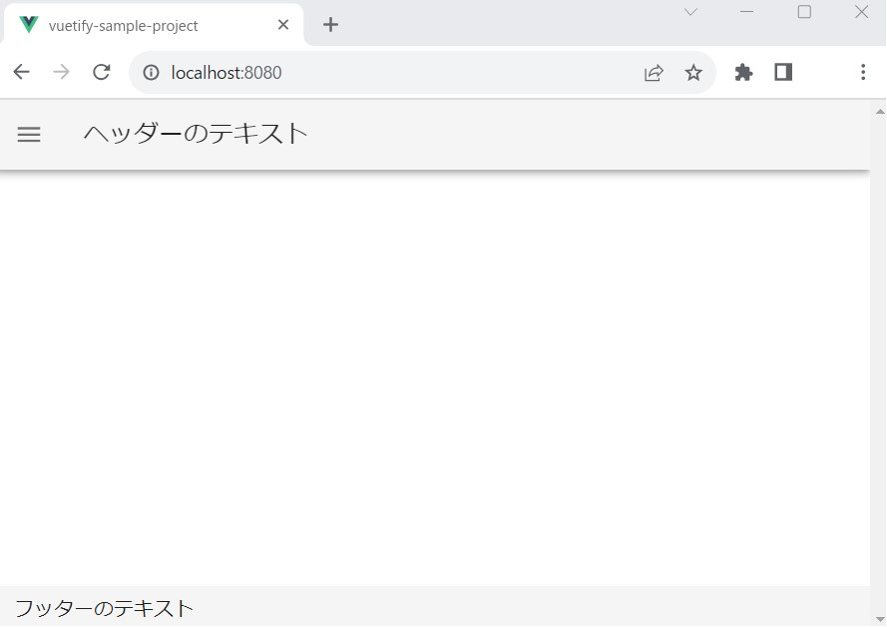Minimize the browser window
The width and height of the screenshot is (887, 627).
pyautogui.click(x=747, y=12)
